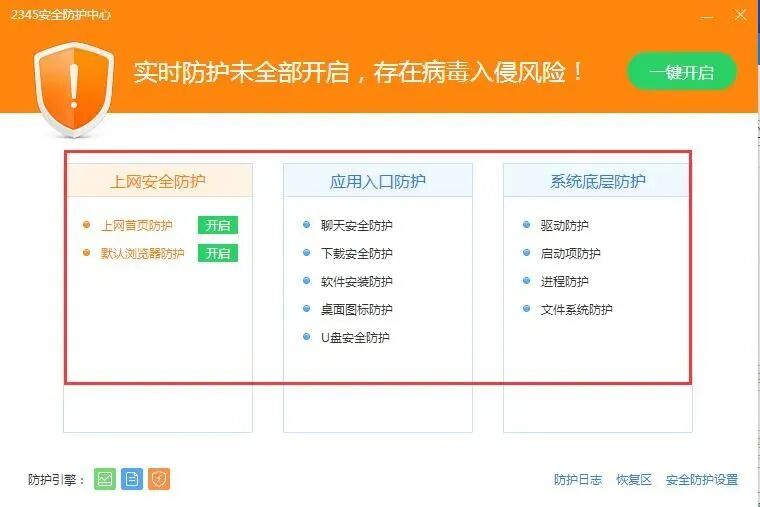760x507 pixels.
Task: Select the 系统底层防护 panel header
Action: (598, 181)
